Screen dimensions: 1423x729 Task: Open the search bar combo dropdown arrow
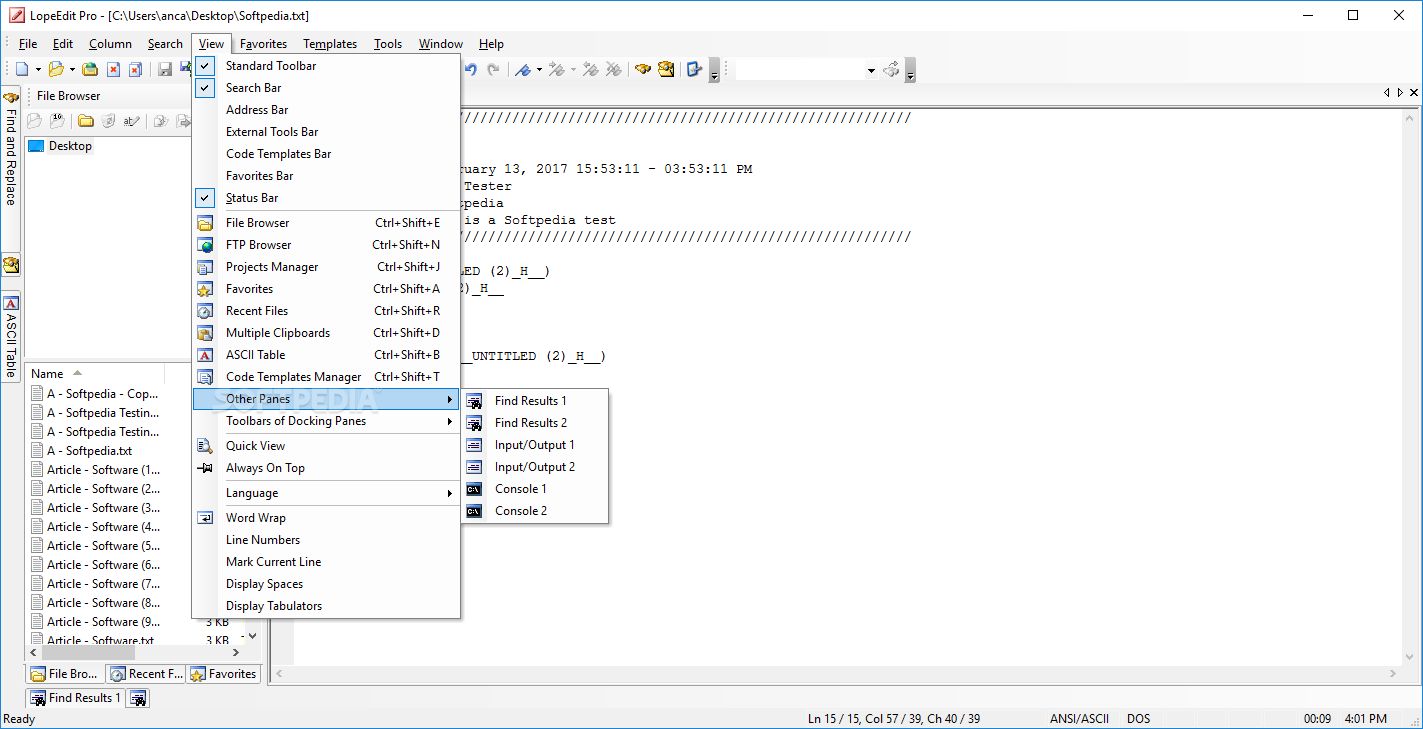coord(871,70)
